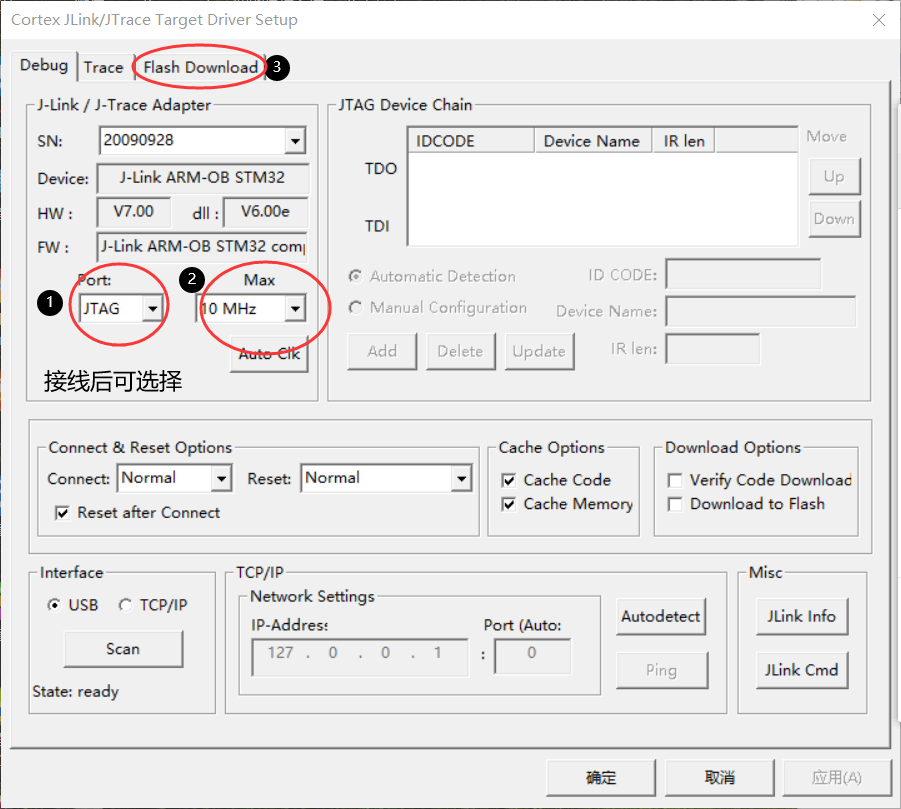Image resolution: width=901 pixels, height=809 pixels.
Task: Click the Device Name column header
Action: (593, 141)
